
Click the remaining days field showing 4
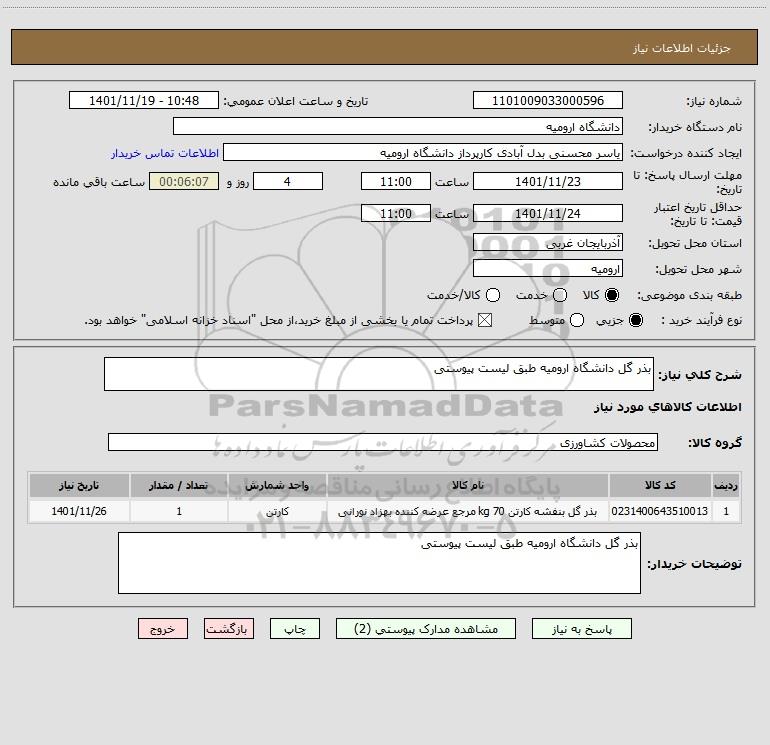click(x=288, y=181)
